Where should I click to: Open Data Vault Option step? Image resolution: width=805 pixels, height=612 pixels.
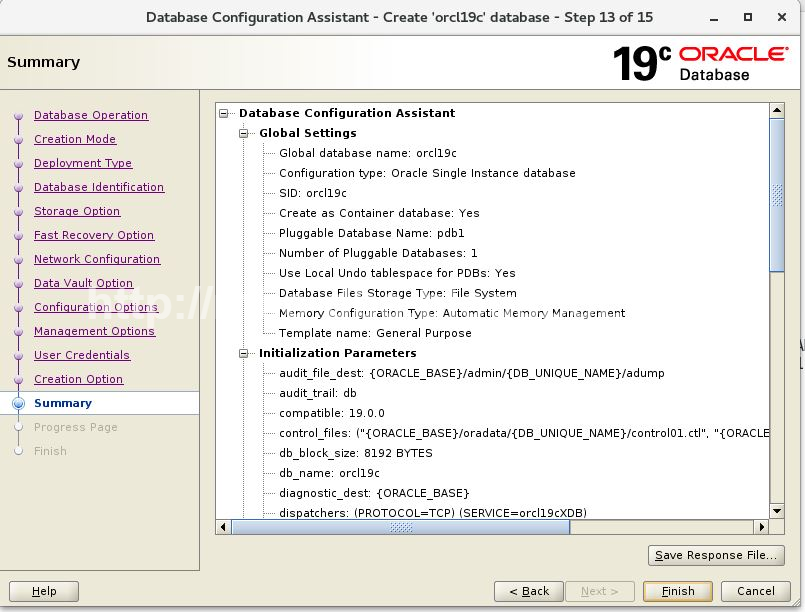[x=83, y=283]
